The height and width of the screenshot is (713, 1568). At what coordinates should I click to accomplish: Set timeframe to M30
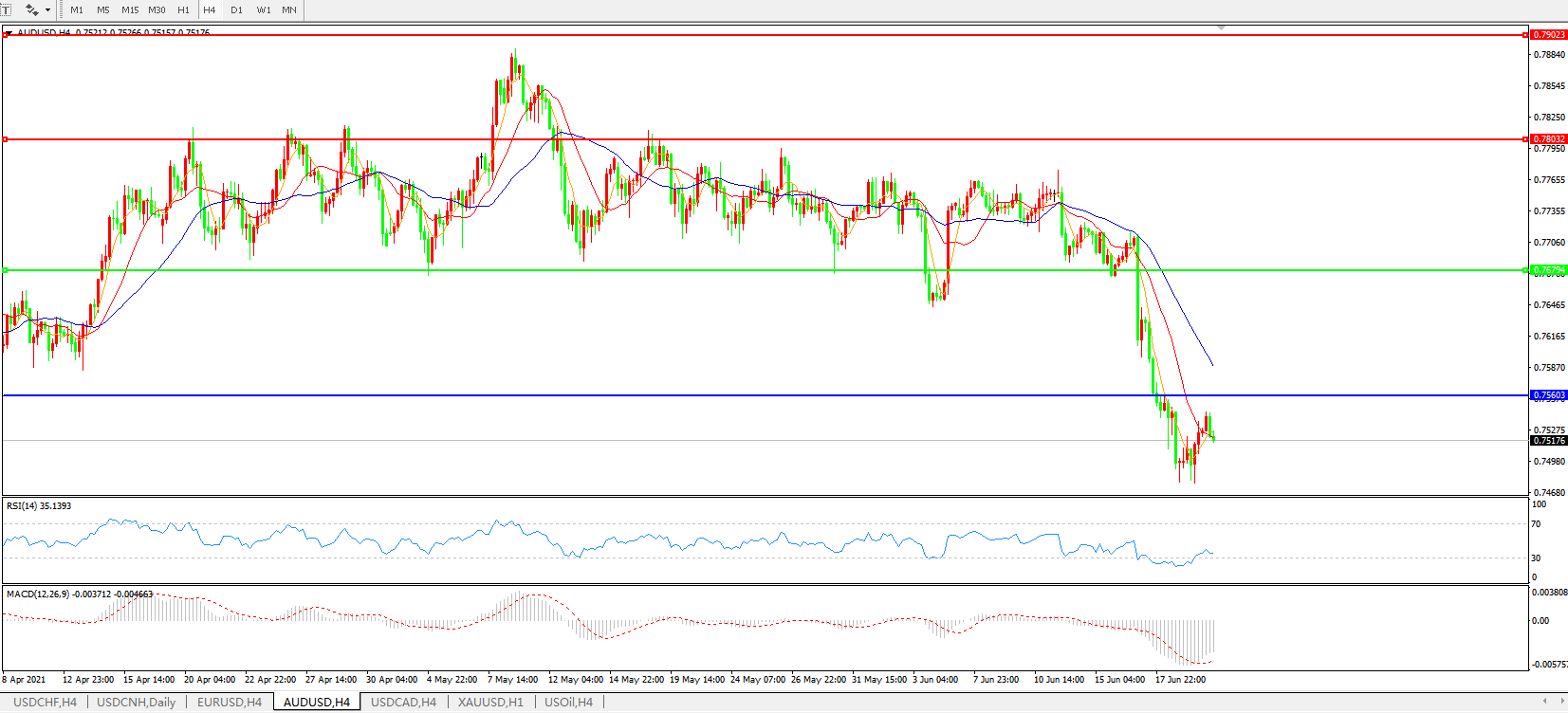pyautogui.click(x=157, y=9)
